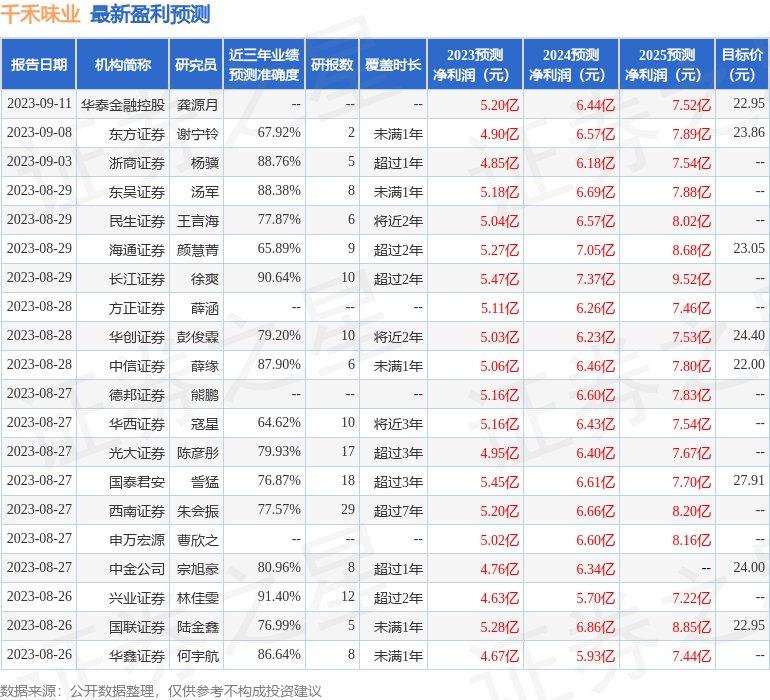Click the 近三年业绩预测准确度 header
This screenshot has height=700, width=770.
(264, 64)
